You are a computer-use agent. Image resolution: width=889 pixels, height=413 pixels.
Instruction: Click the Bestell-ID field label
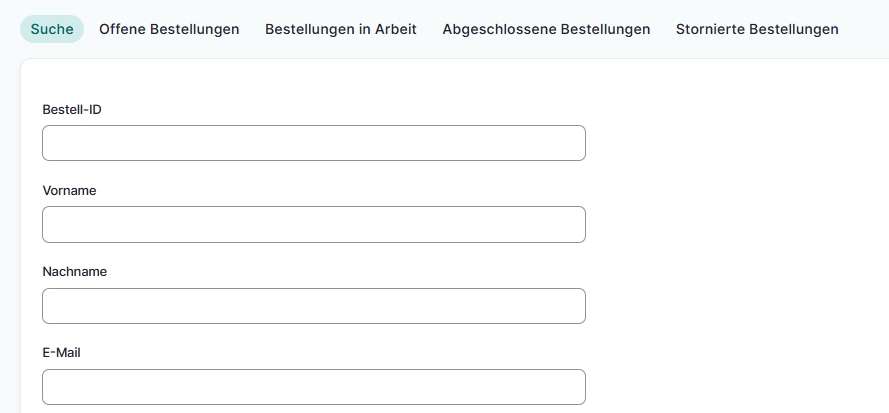[72, 109]
